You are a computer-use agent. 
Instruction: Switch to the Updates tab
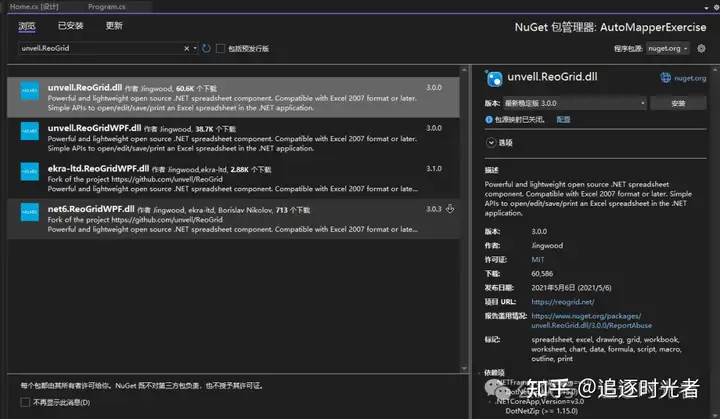(114, 26)
